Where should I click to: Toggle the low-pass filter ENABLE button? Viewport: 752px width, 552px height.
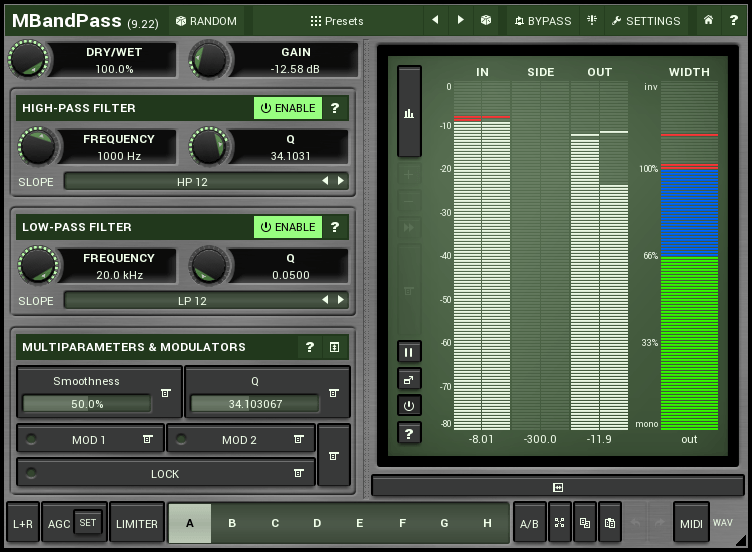click(x=288, y=227)
